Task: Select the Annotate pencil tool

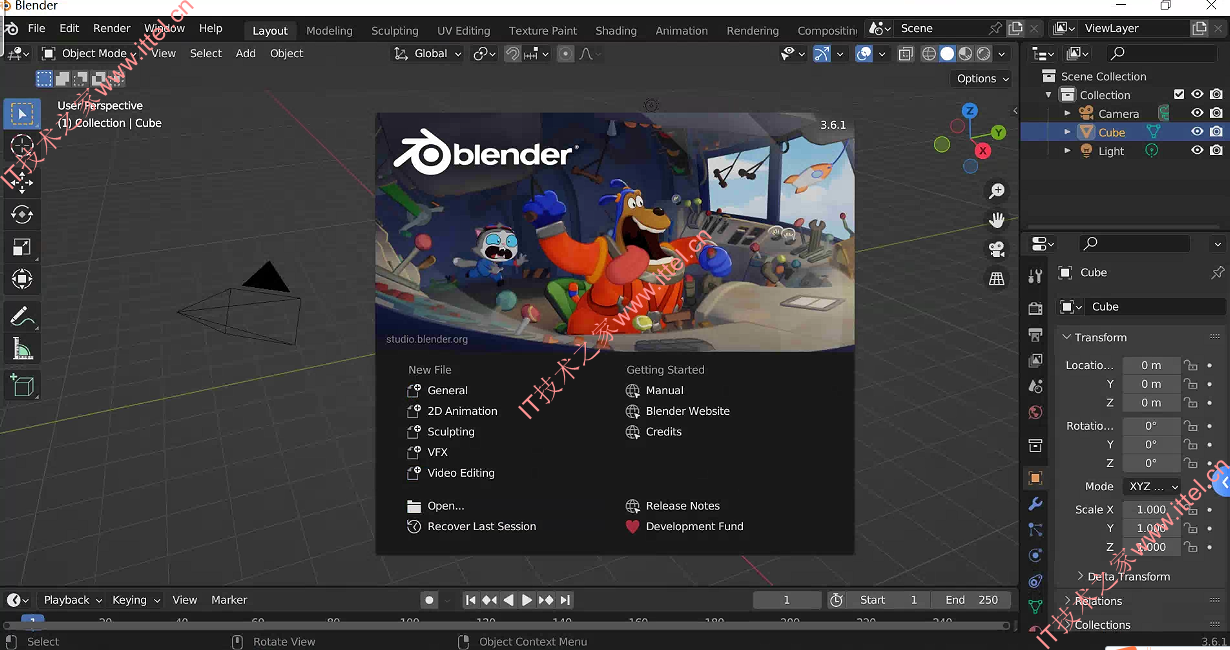Action: (22, 316)
